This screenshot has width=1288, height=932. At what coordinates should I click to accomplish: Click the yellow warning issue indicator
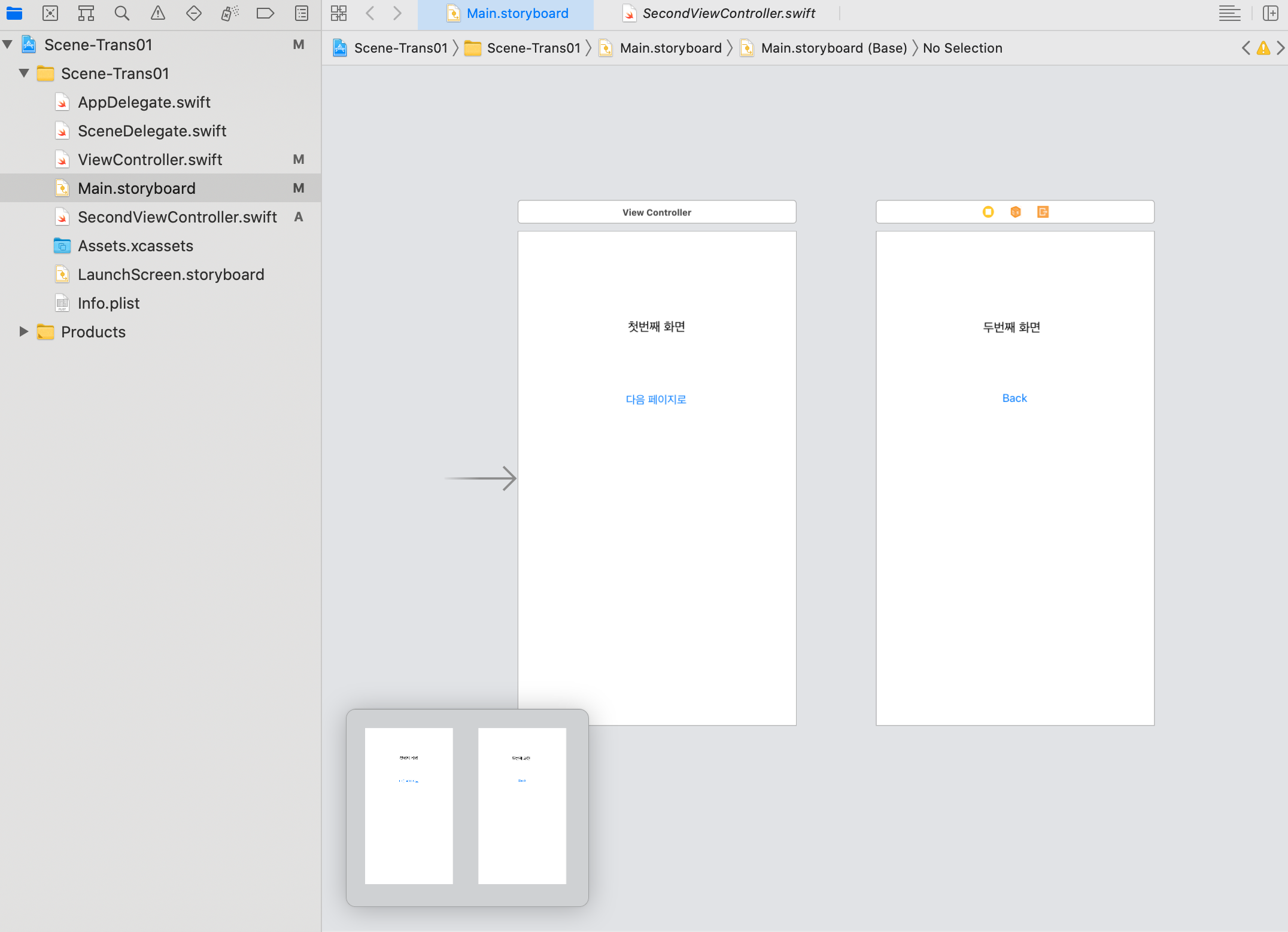coord(1263,48)
